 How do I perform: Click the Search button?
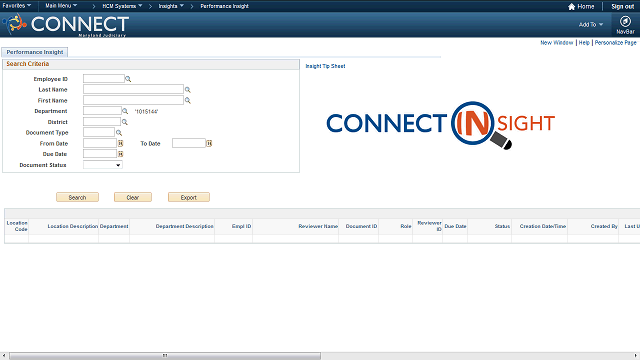pyautogui.click(x=77, y=197)
